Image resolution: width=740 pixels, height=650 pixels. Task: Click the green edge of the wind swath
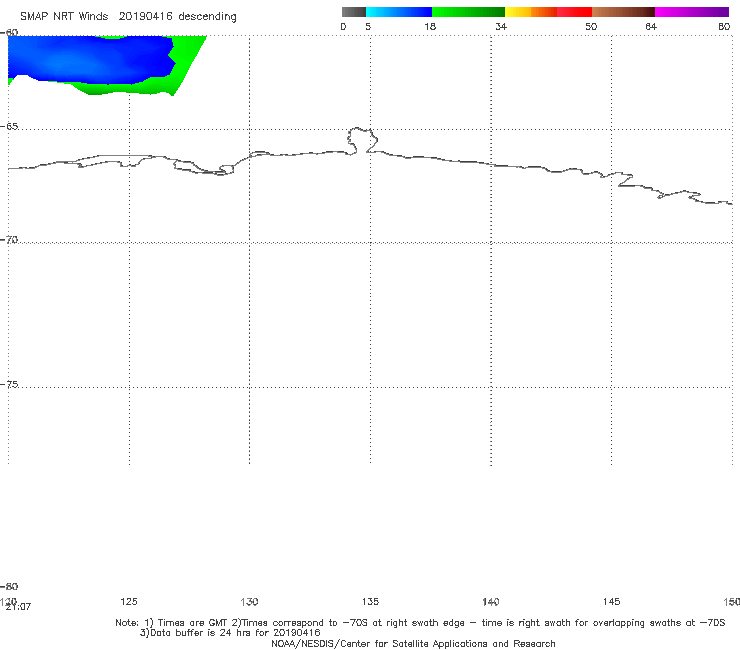pos(186,61)
